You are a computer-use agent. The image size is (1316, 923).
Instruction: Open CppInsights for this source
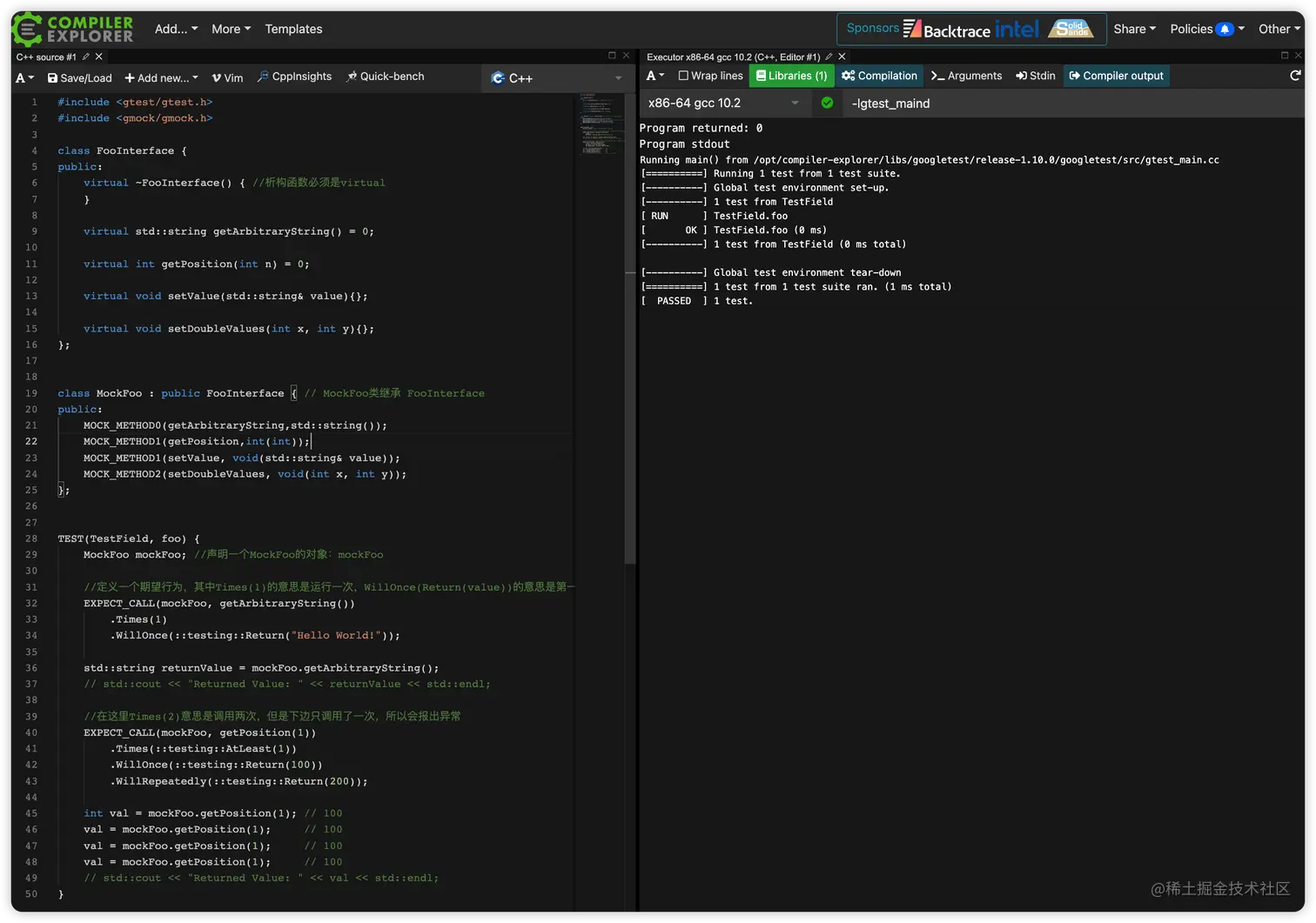tap(294, 77)
